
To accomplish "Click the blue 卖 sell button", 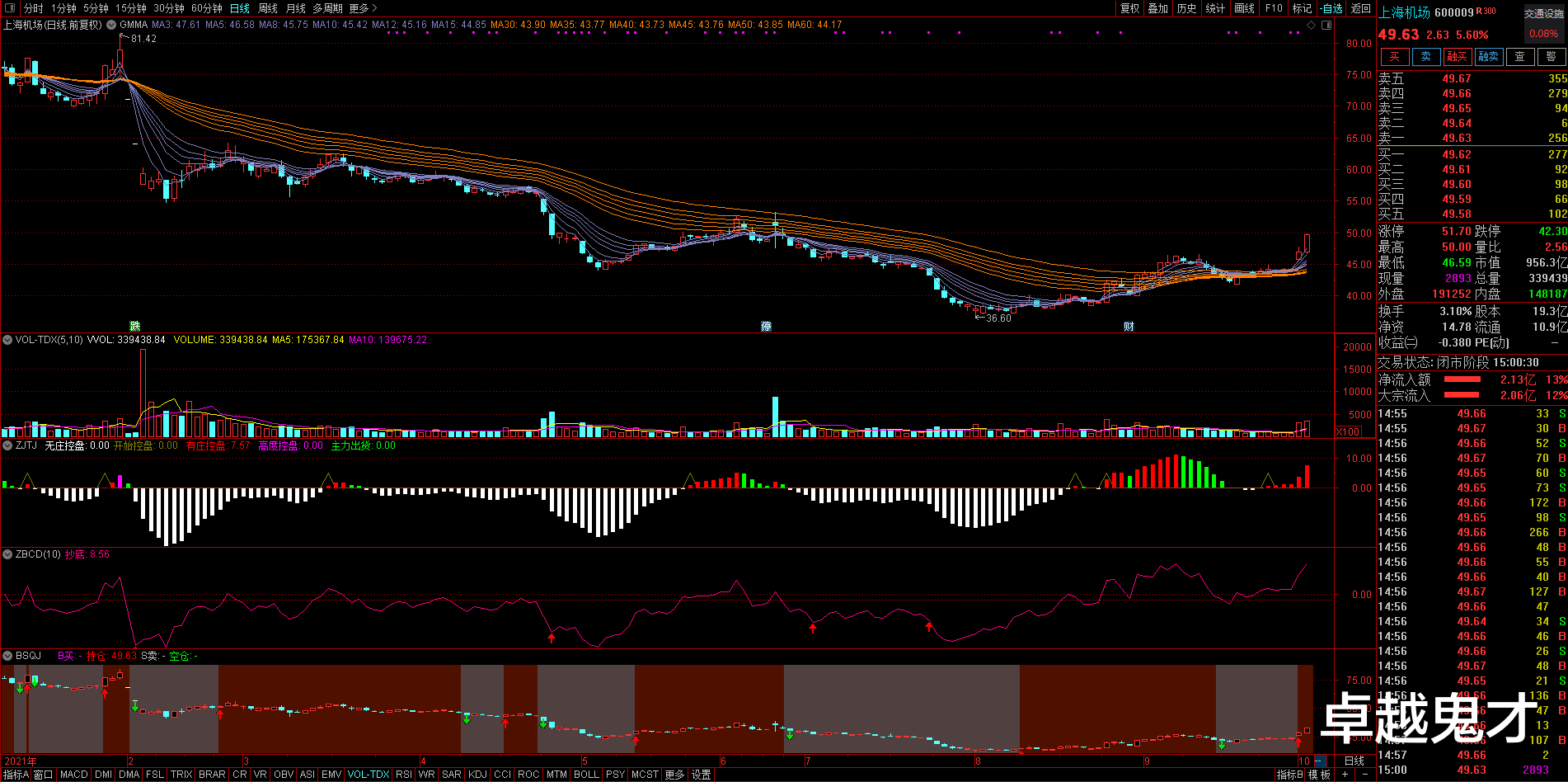I will point(1425,56).
